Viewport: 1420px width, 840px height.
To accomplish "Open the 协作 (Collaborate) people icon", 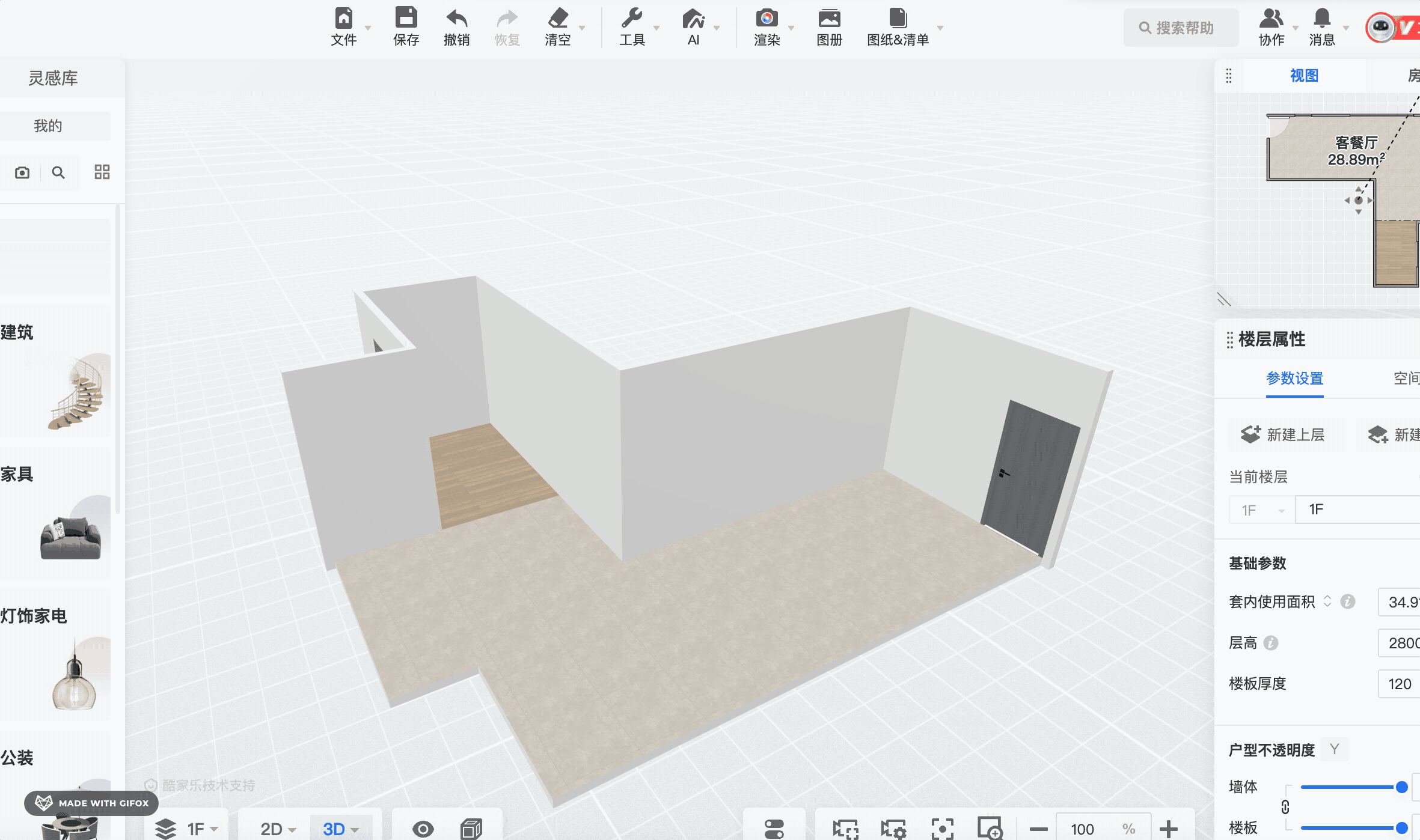I will 1272,18.
